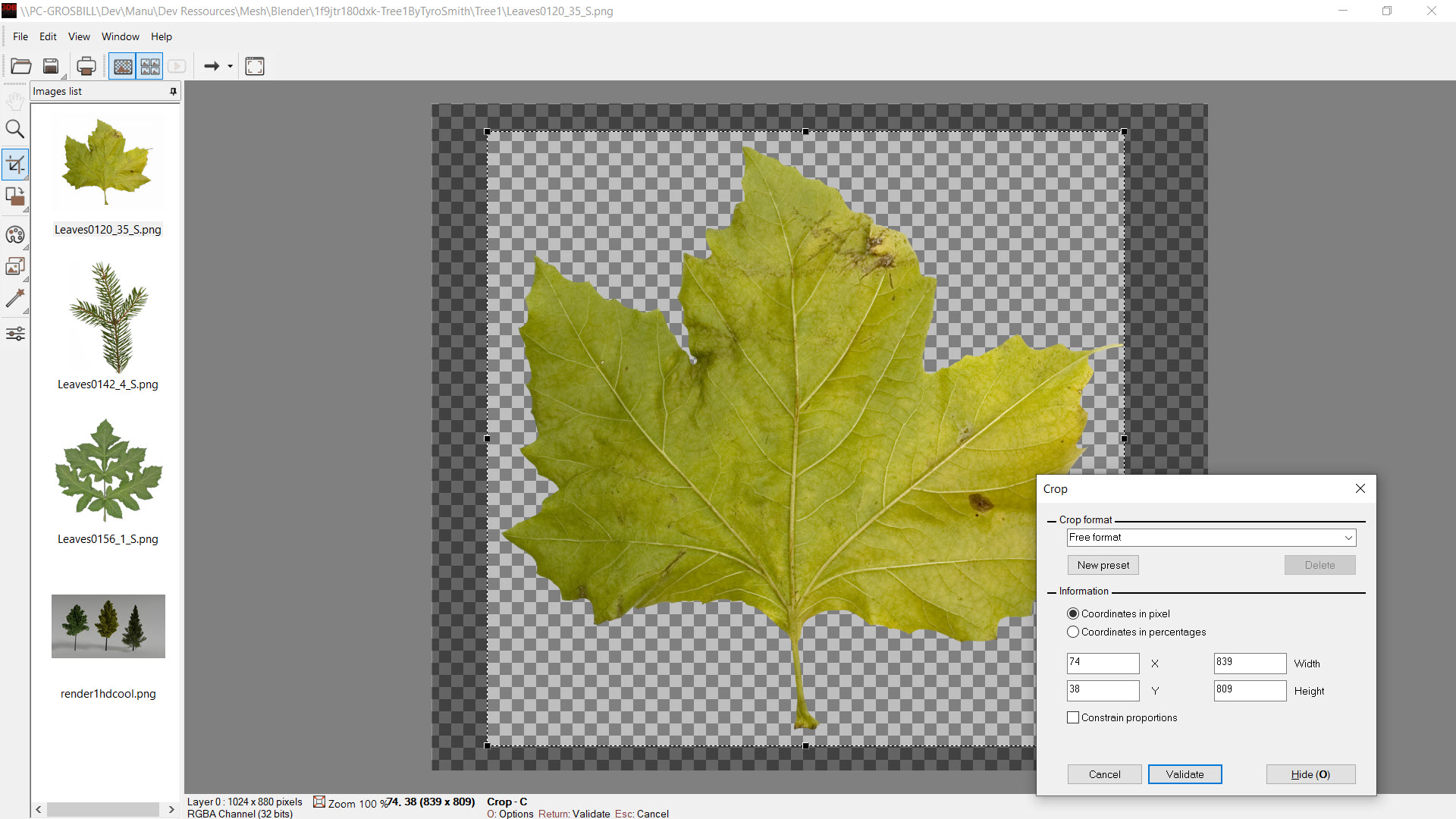Click the Hide (O) button
Screen dimensions: 1456x819
pyautogui.click(x=1310, y=774)
